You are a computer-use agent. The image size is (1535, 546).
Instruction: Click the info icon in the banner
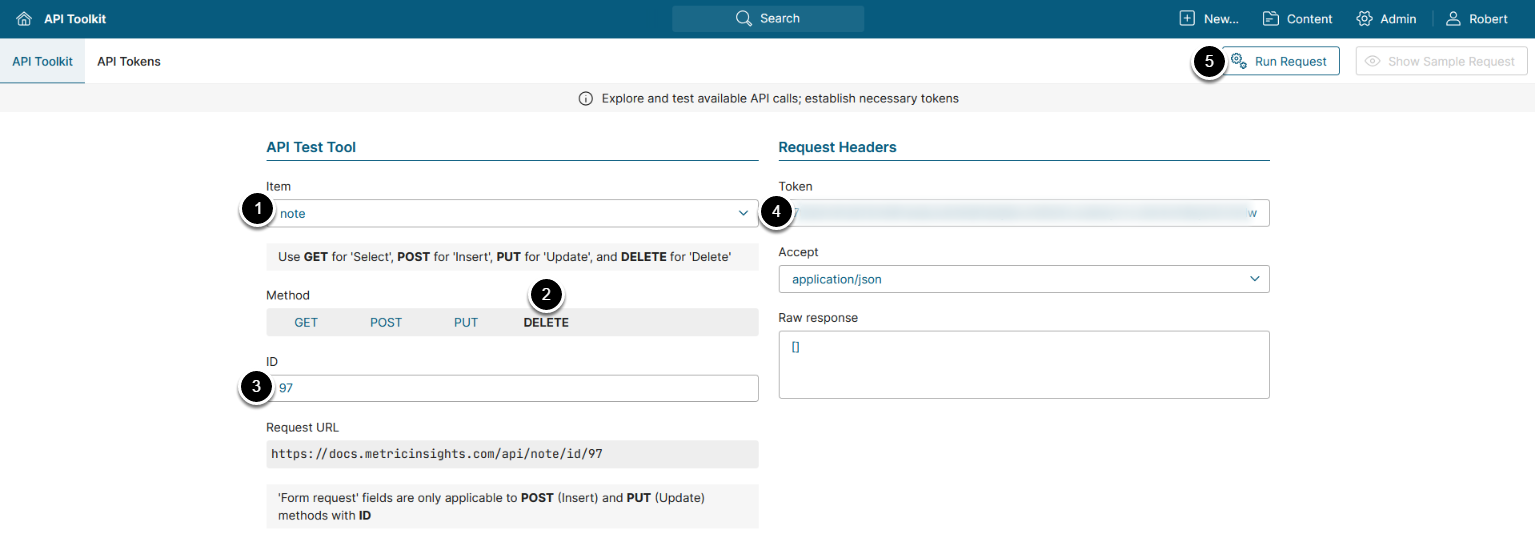click(586, 99)
